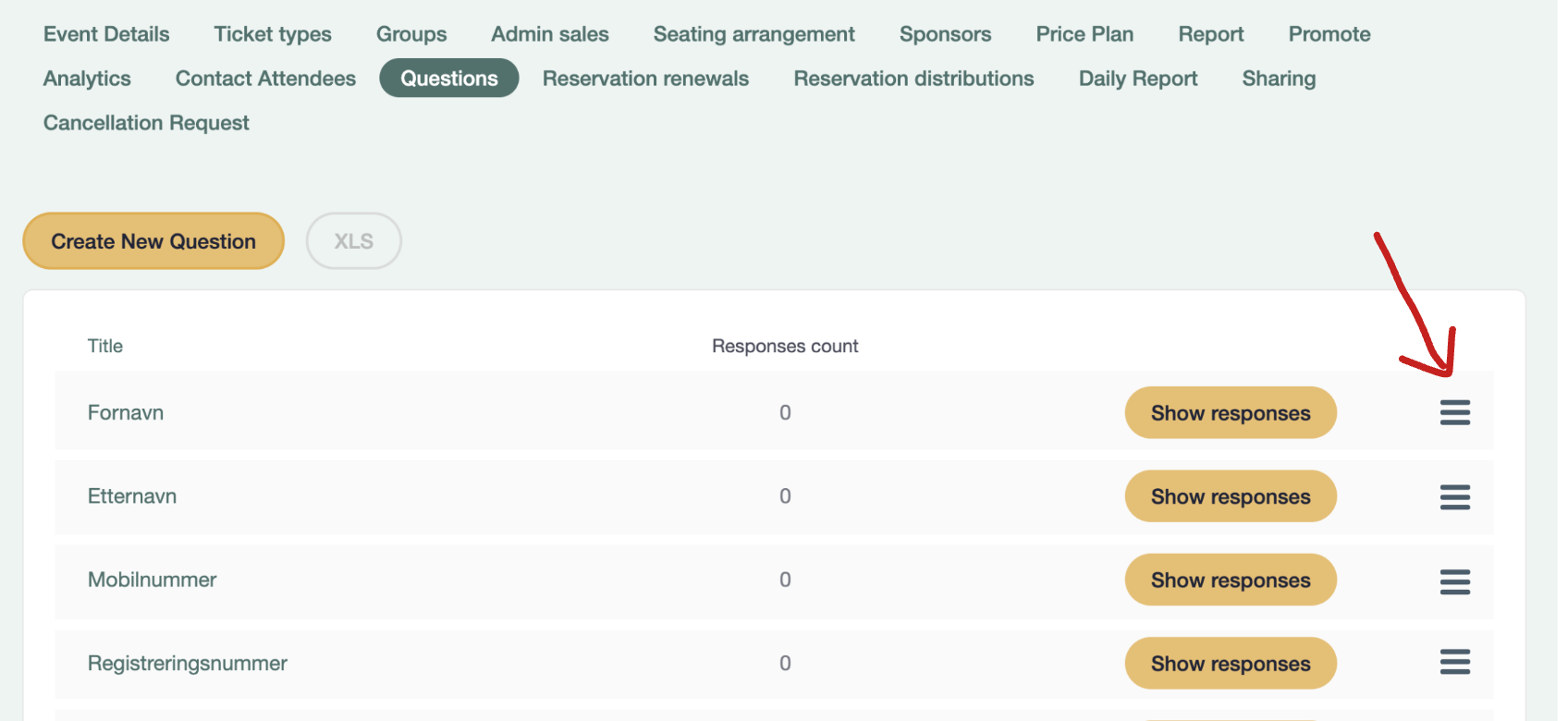Viewport: 1568px width, 721px height.
Task: Click the Create New Question button
Action: coord(153,241)
